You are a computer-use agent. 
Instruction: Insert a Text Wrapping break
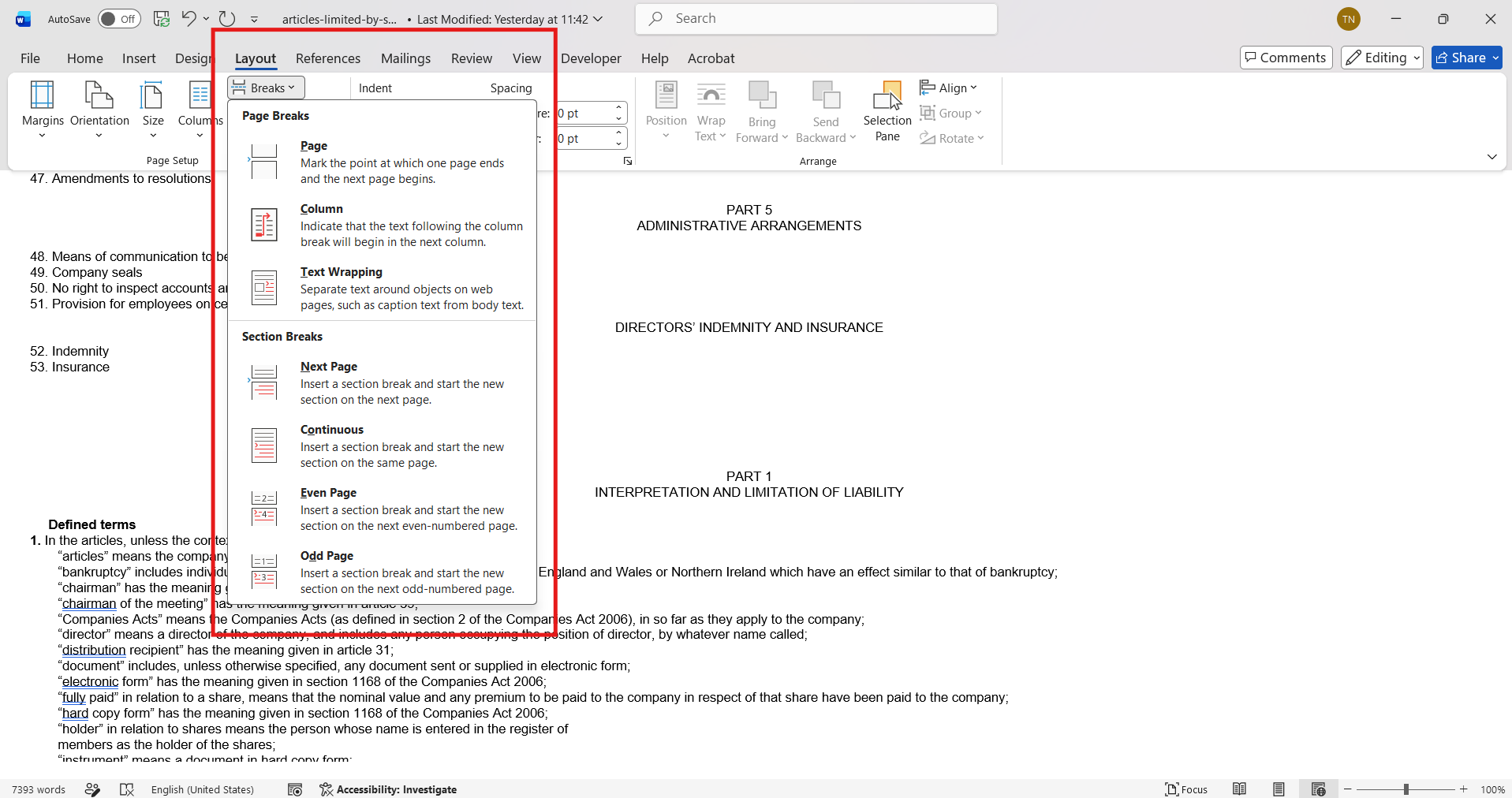[383, 288]
